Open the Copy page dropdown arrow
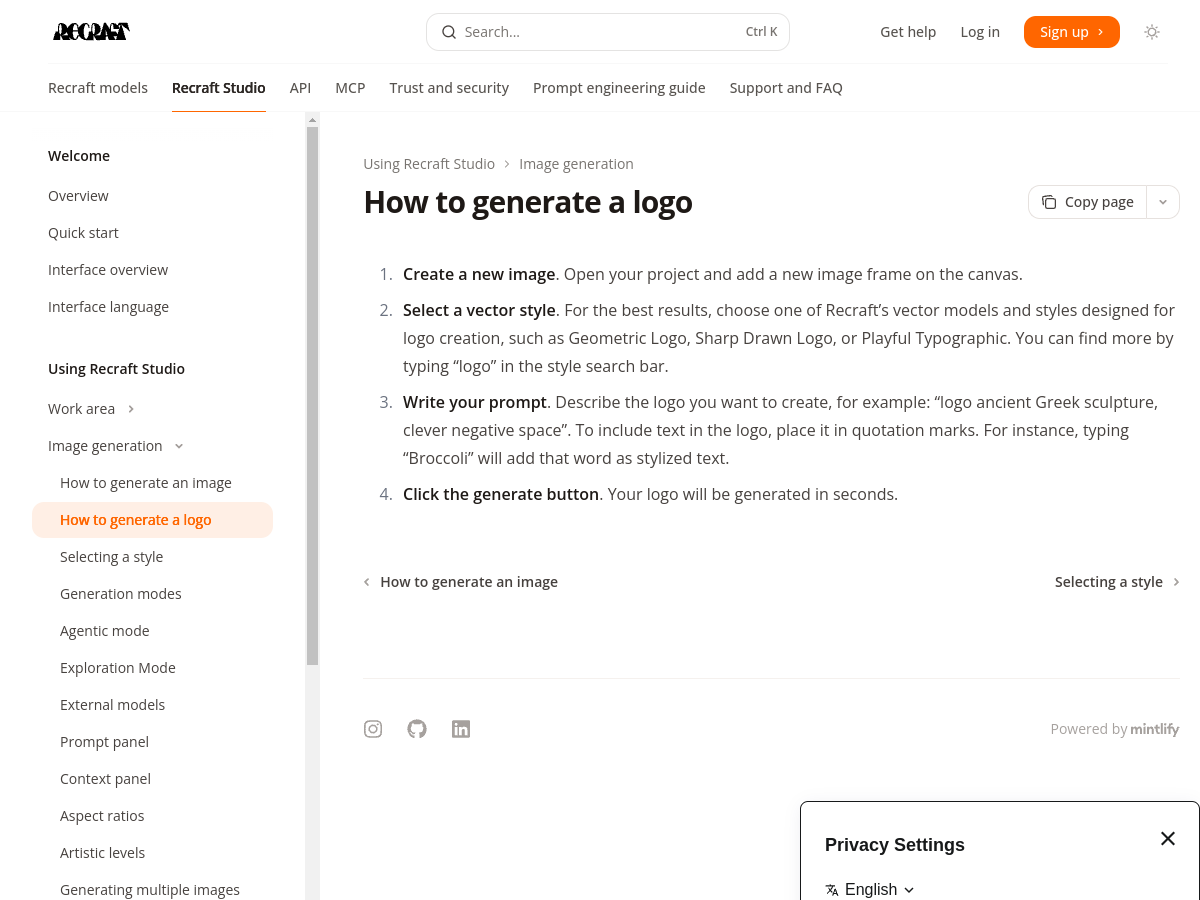This screenshot has width=1200, height=900. pos(1163,202)
